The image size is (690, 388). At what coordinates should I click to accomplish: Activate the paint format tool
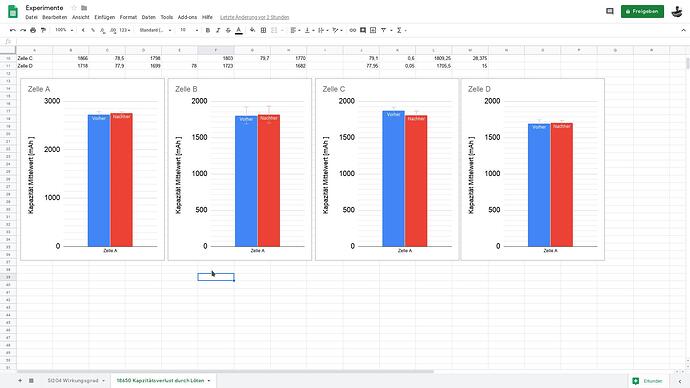(43, 30)
